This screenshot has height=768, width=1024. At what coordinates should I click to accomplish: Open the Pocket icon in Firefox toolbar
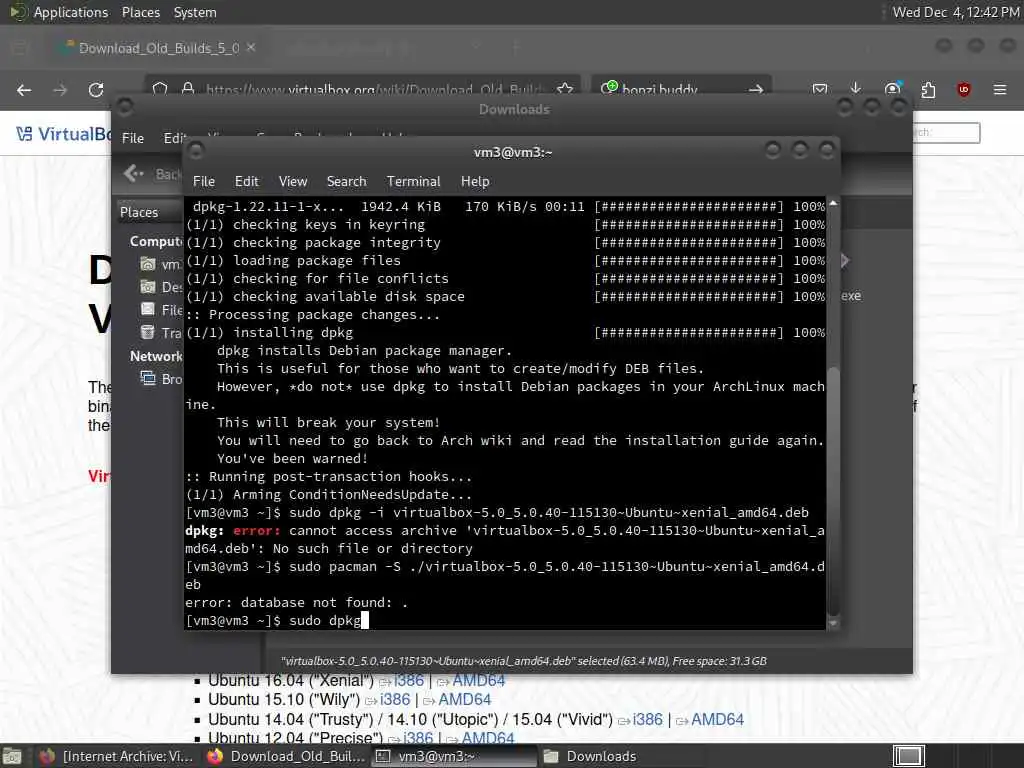click(x=820, y=89)
